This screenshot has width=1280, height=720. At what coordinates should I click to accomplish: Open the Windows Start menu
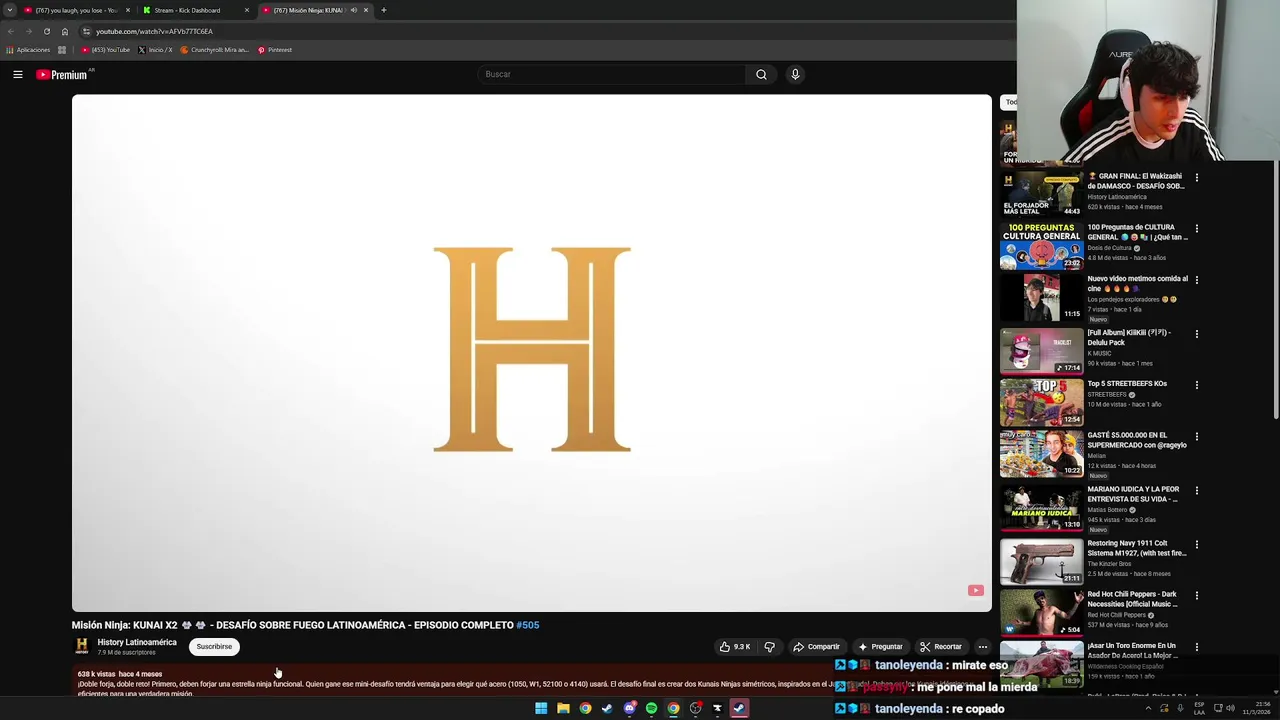(x=541, y=708)
